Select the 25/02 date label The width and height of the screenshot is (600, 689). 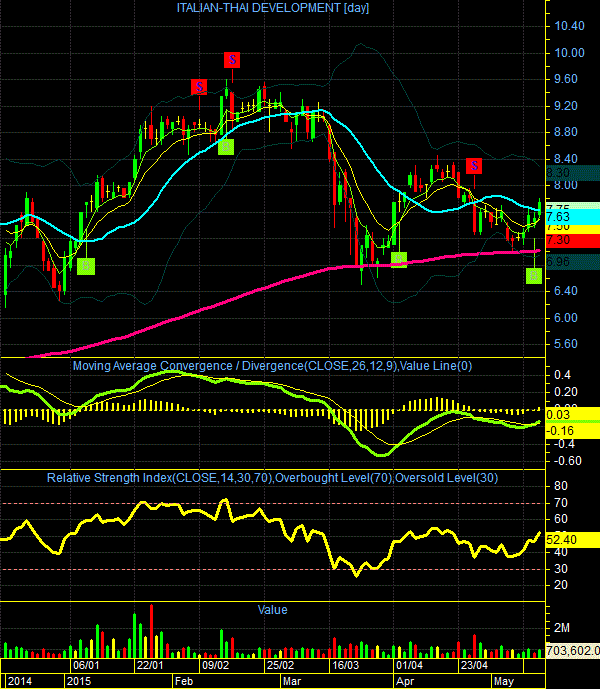[x=280, y=665]
